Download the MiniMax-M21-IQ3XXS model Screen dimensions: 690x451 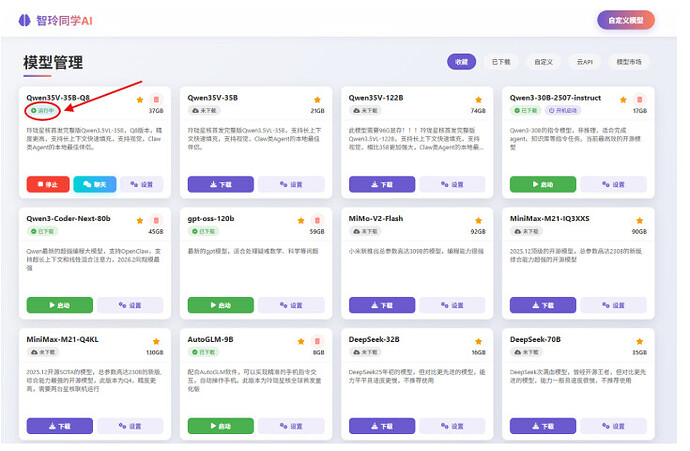(543, 305)
